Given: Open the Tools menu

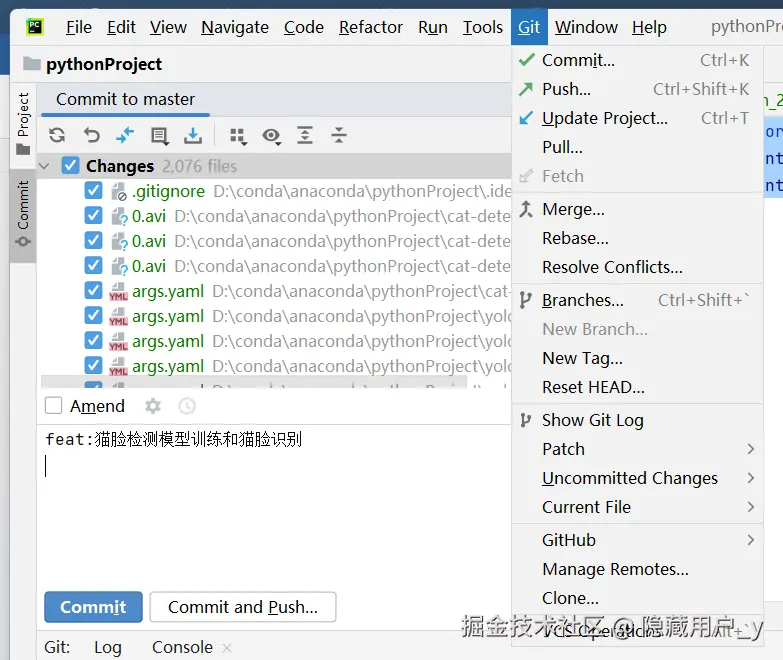Looking at the screenshot, I should [x=482, y=27].
